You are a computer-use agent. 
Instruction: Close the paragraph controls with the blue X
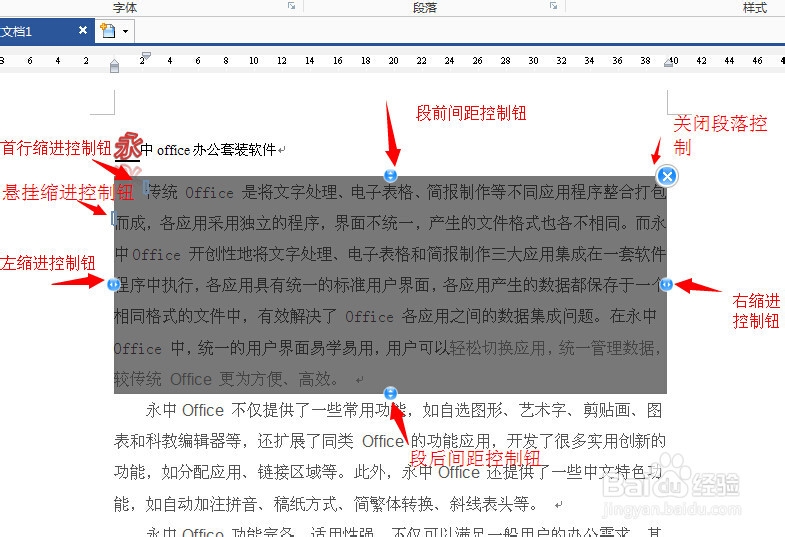[667, 176]
